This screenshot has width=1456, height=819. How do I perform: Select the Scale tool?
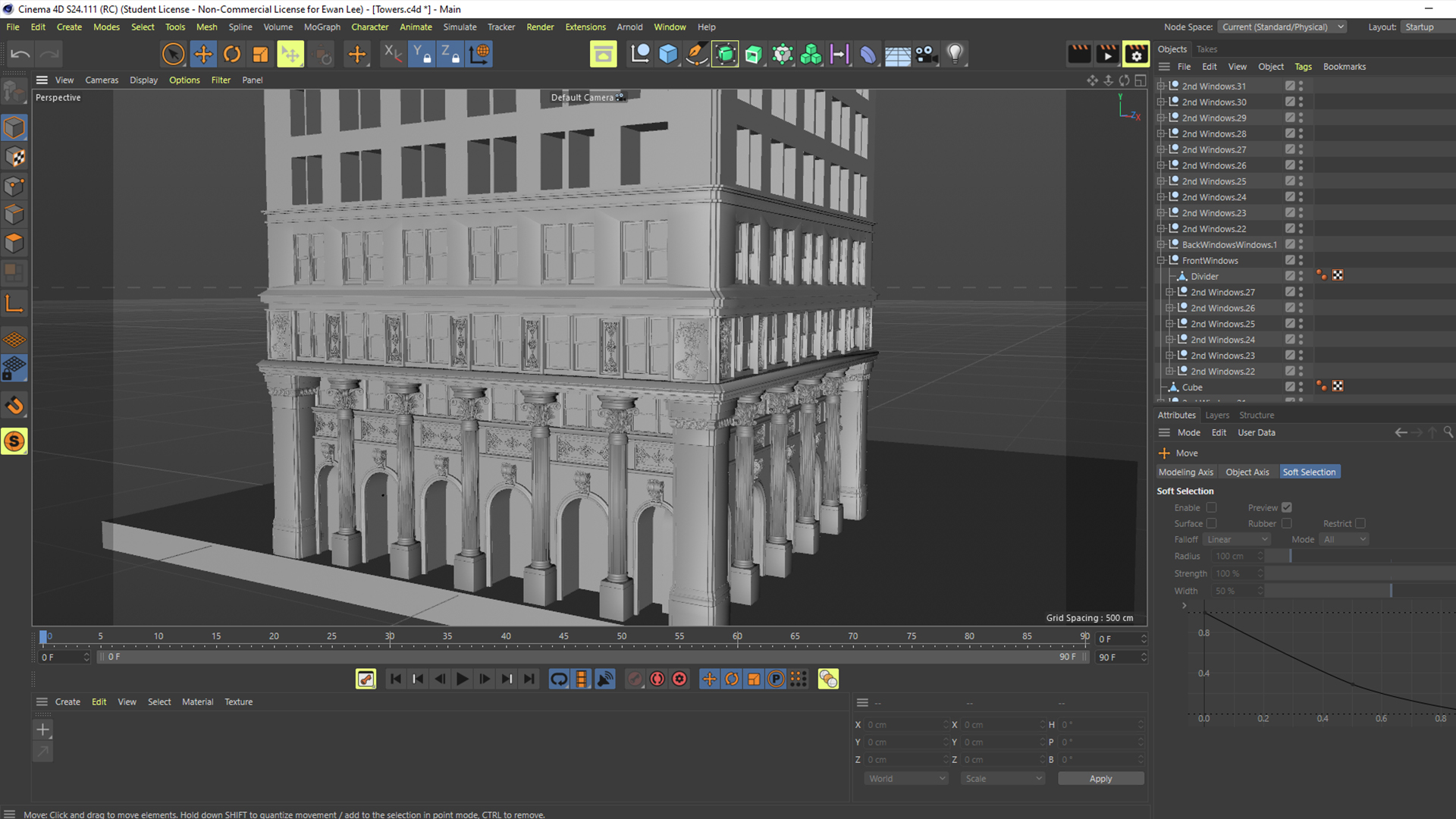coord(260,54)
